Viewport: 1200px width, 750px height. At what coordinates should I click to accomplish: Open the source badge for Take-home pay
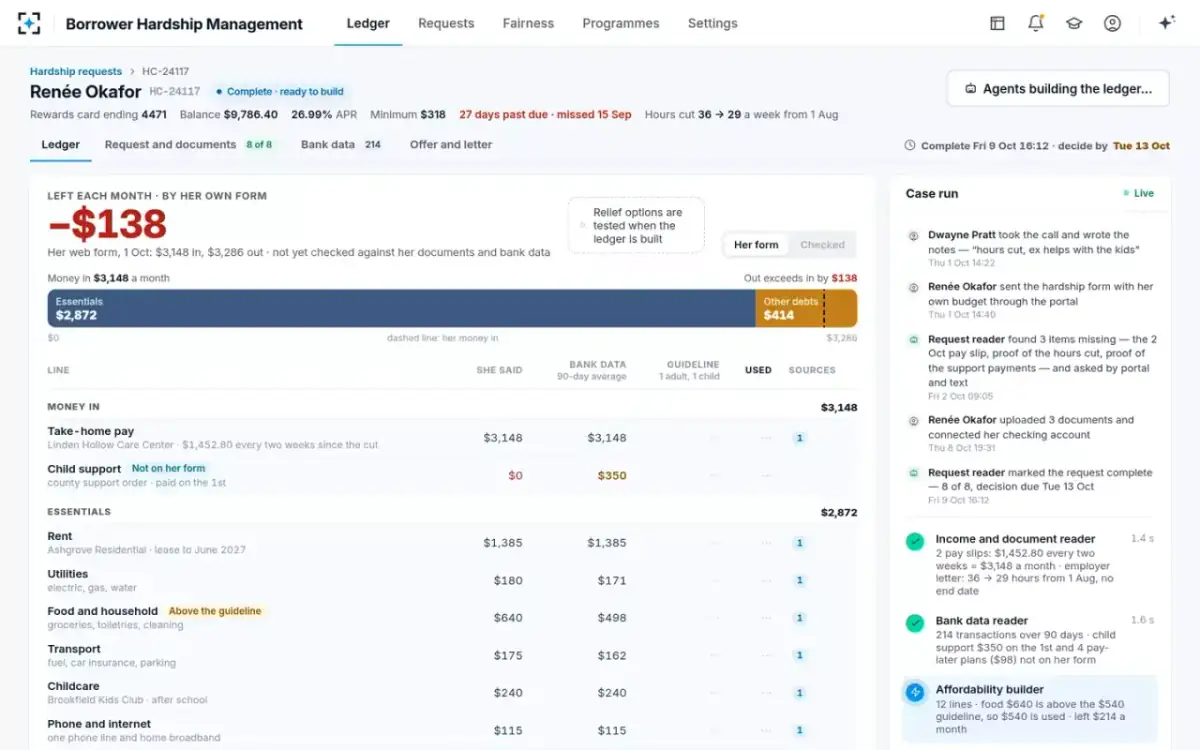[x=799, y=438]
